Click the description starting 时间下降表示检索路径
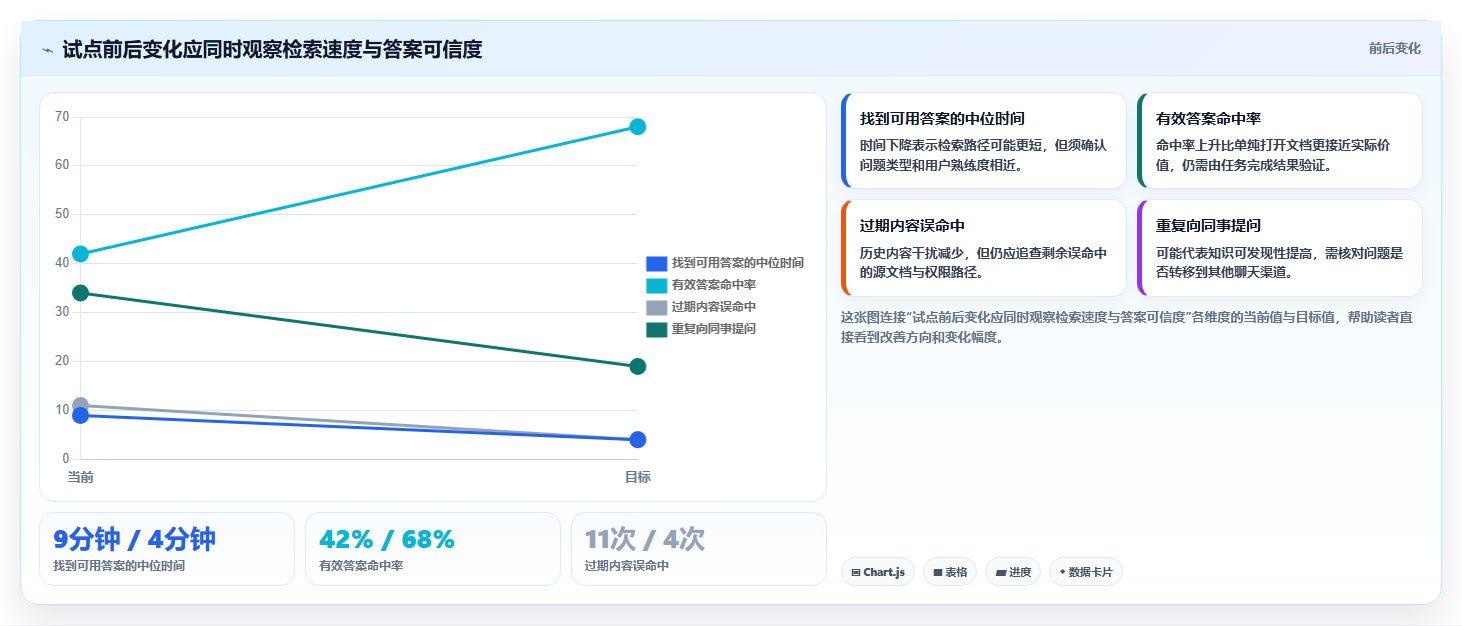This screenshot has height=626, width=1462. 984,155
